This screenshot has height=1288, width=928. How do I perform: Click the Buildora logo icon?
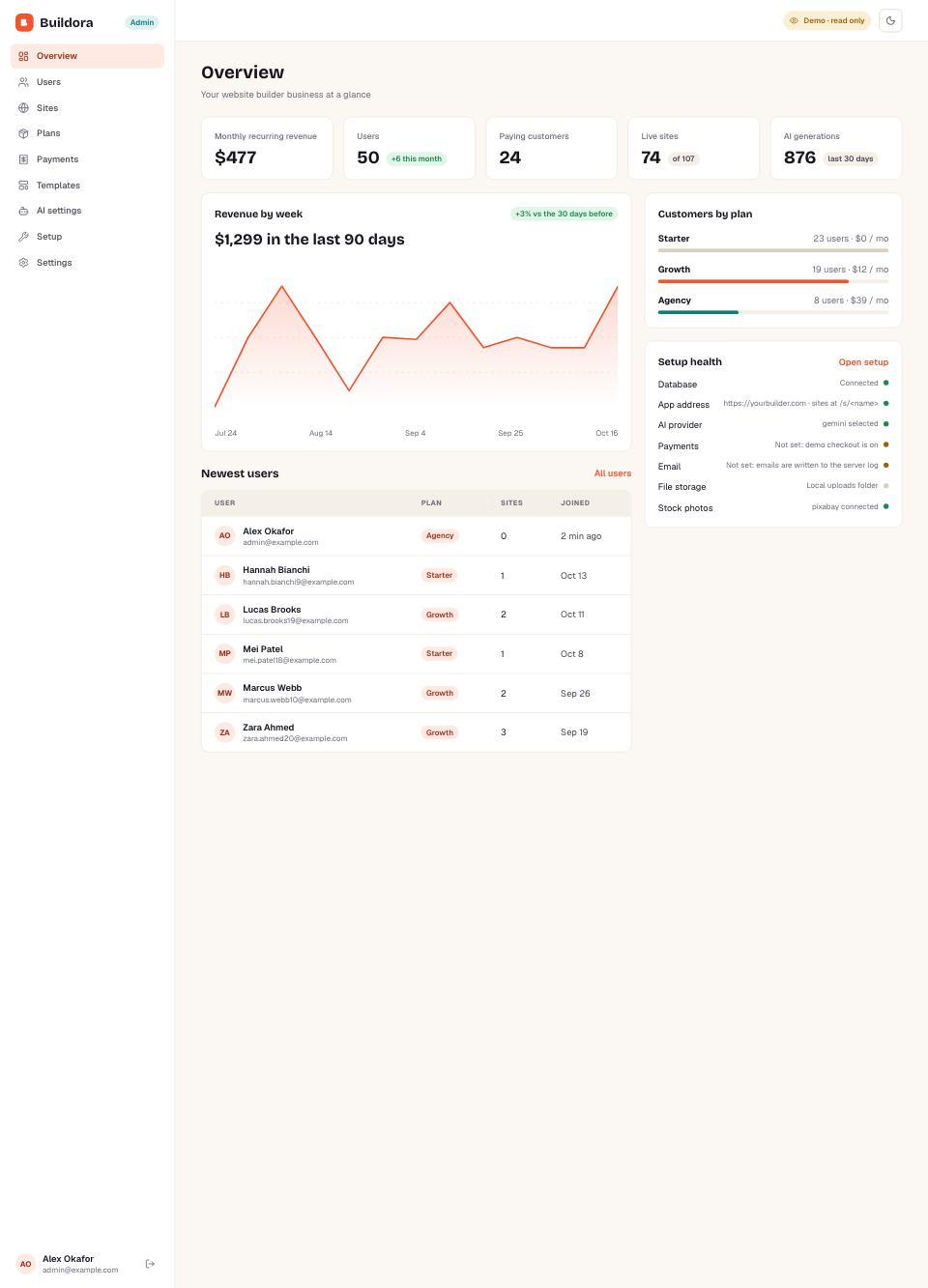click(24, 22)
